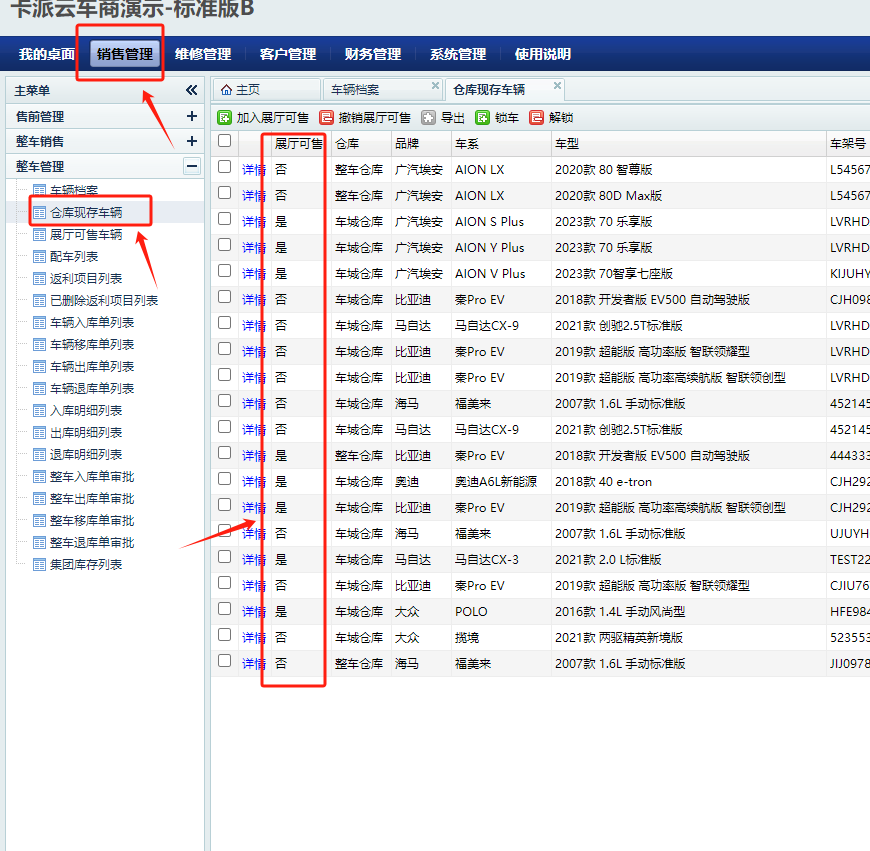Click the 加入展厅可售 toolbar icon
Screen dimensions: 870x851
pos(225,117)
